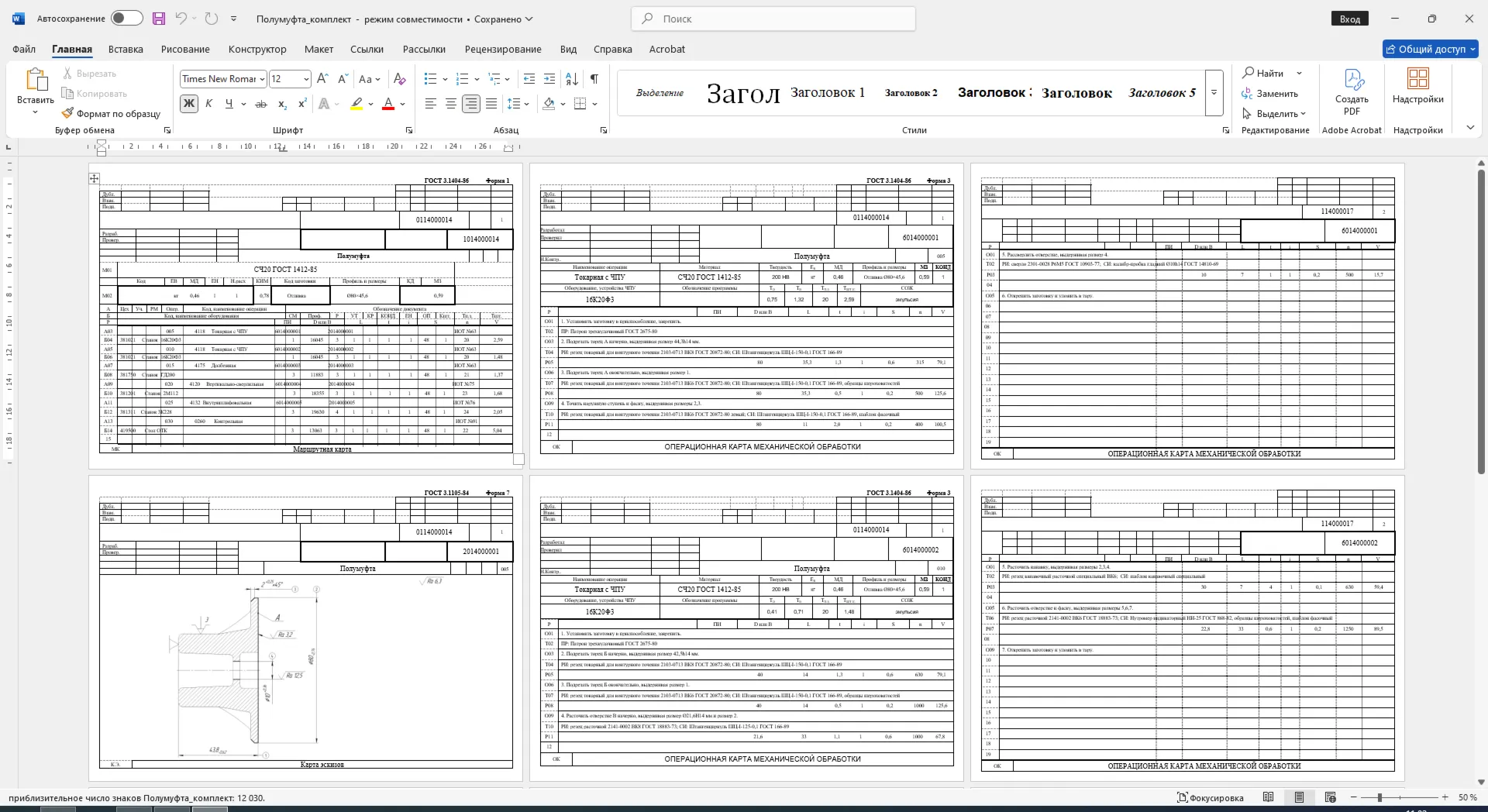Click Clear All Formatting icon
Viewport: 1488px width, 812px height.
click(x=399, y=79)
